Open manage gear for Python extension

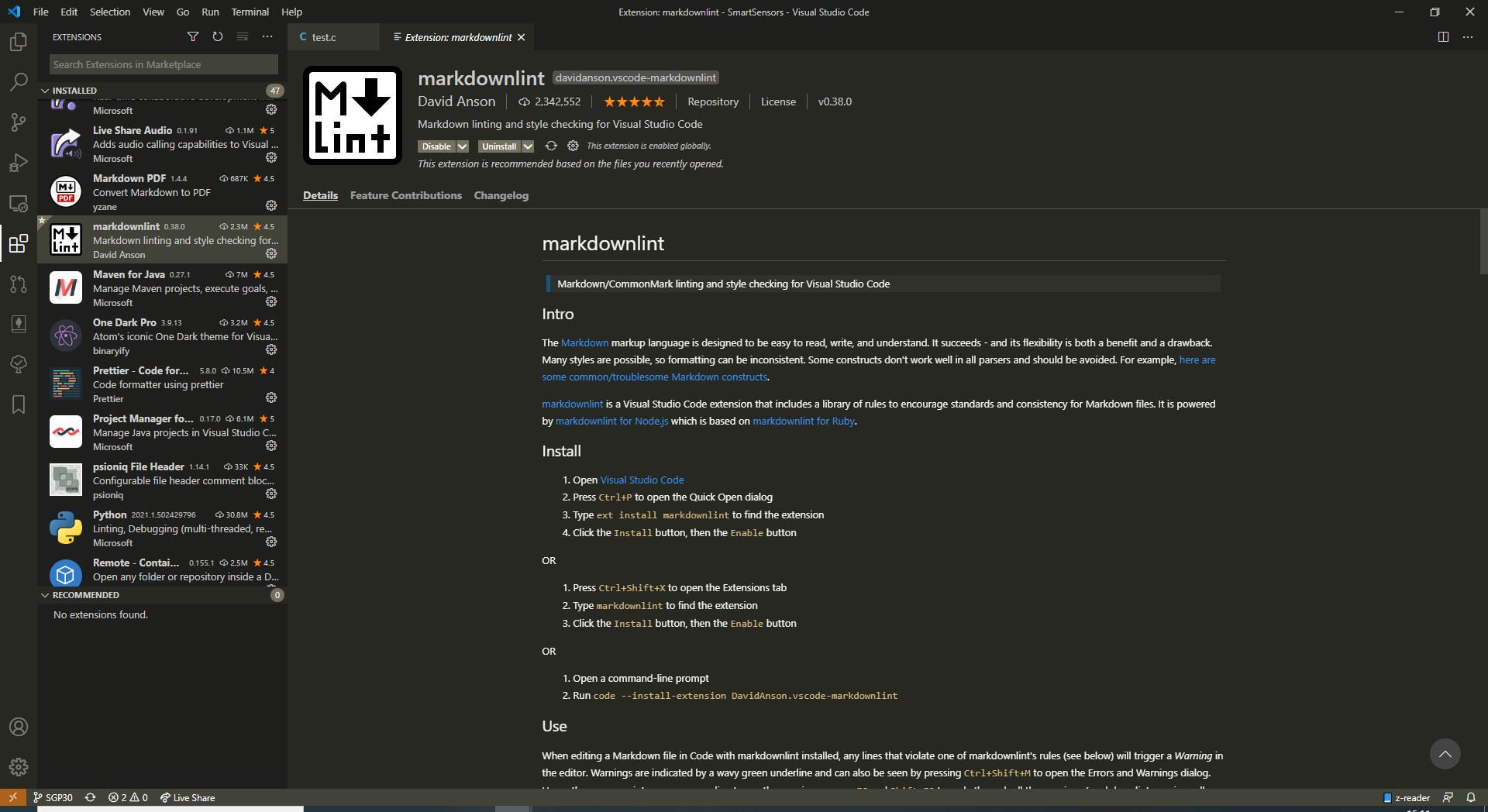point(271,542)
